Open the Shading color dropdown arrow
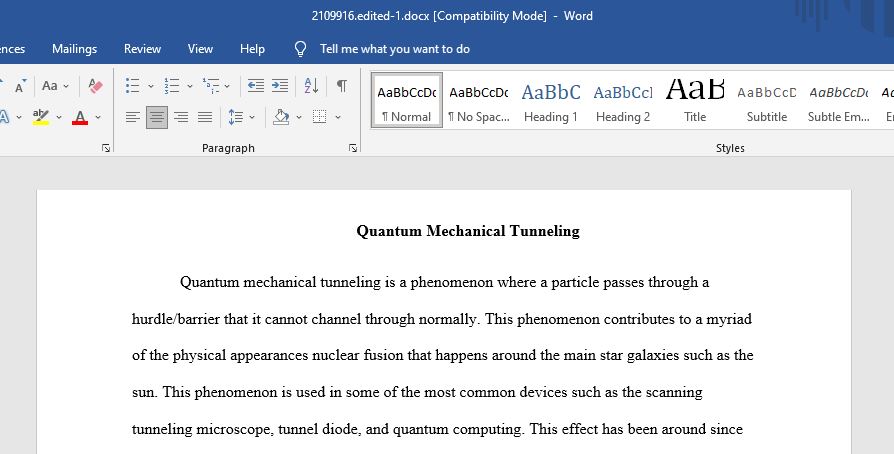Viewport: 894px width, 454px height. click(299, 117)
